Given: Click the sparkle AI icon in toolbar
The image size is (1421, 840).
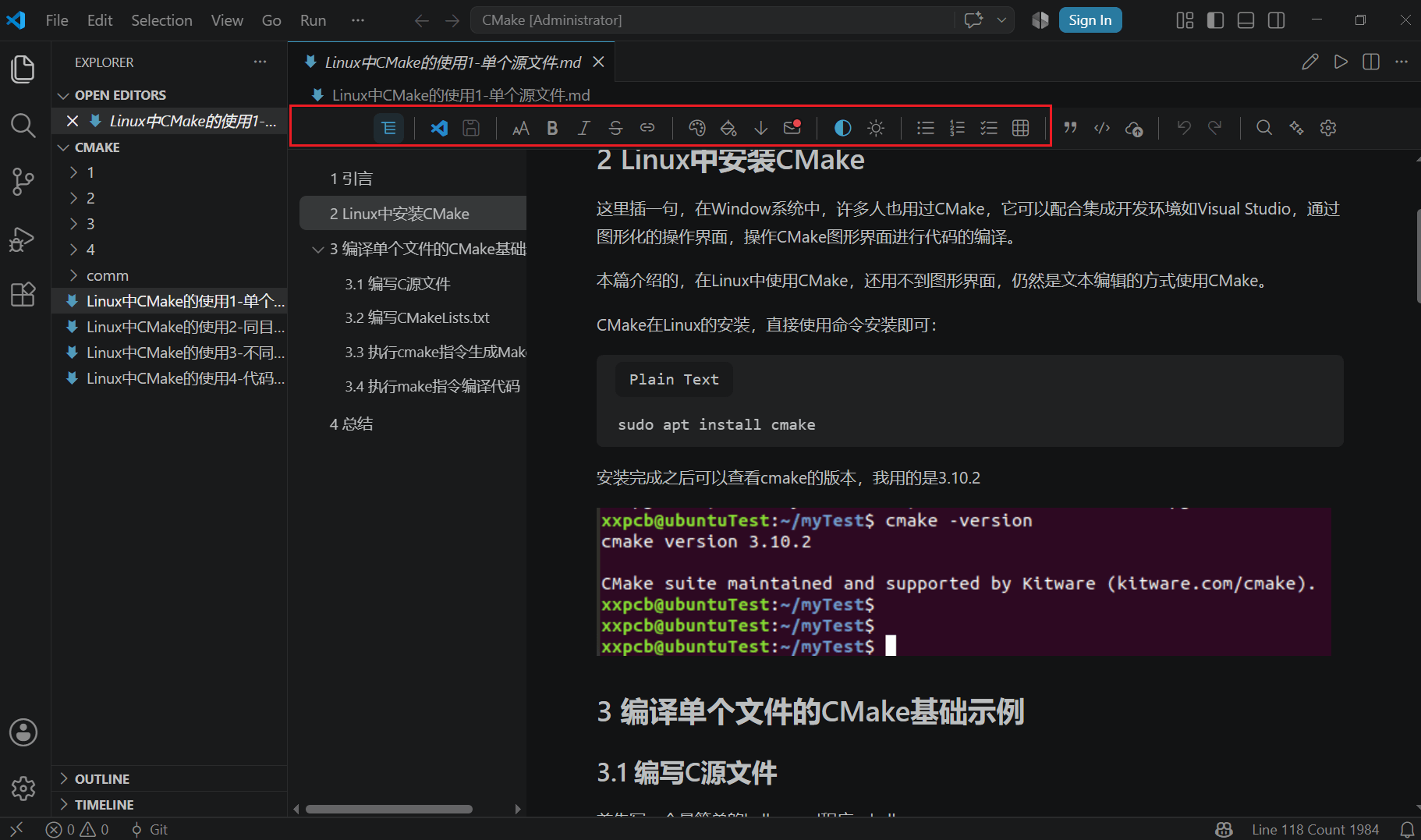Looking at the screenshot, I should pos(1296,128).
